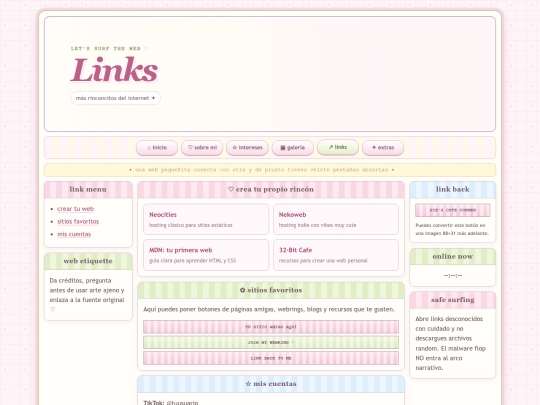540x405 pixels.
Task: Open the sobre mí nav page
Action: (202, 148)
